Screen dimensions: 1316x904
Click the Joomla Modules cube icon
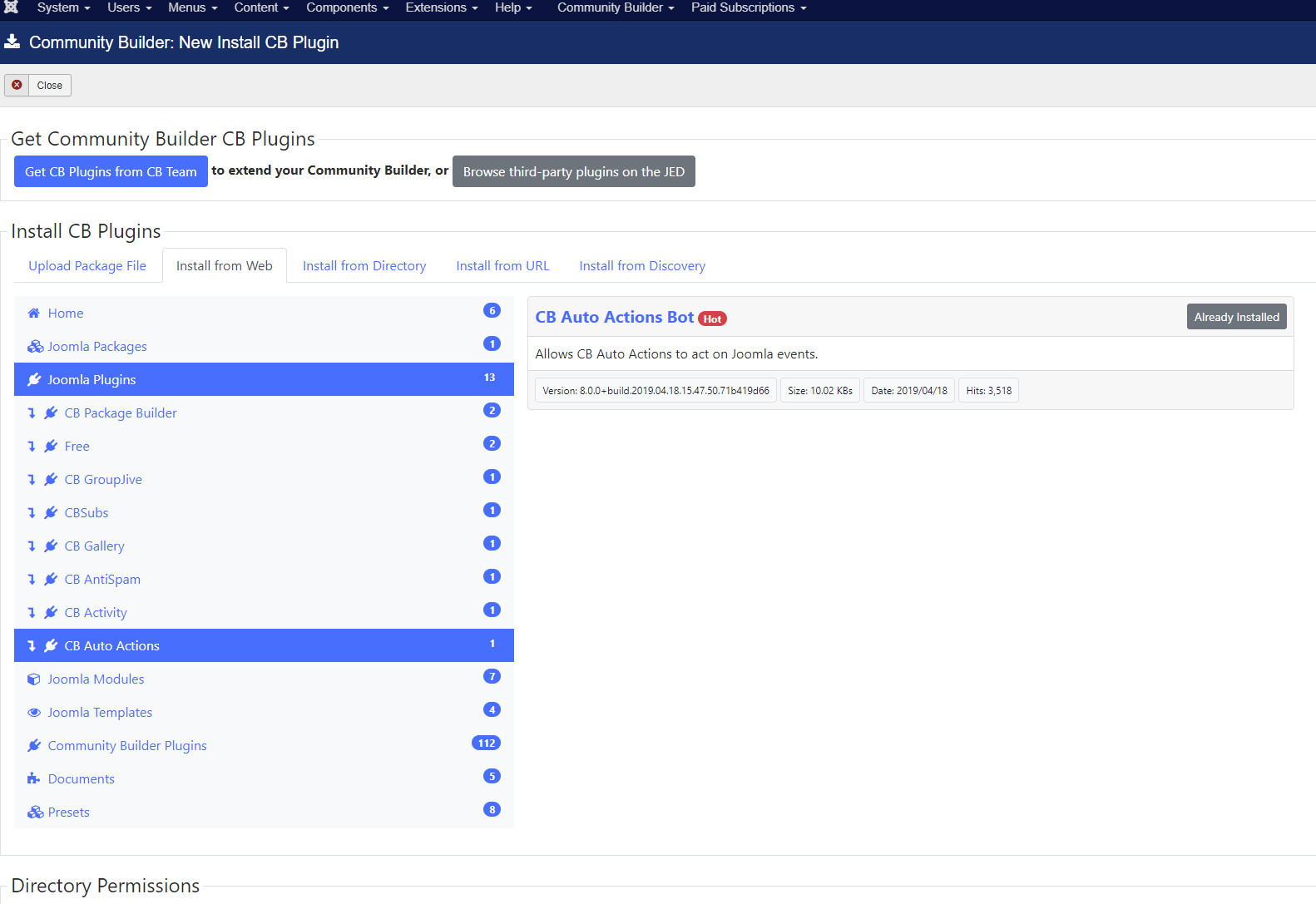pyautogui.click(x=34, y=679)
